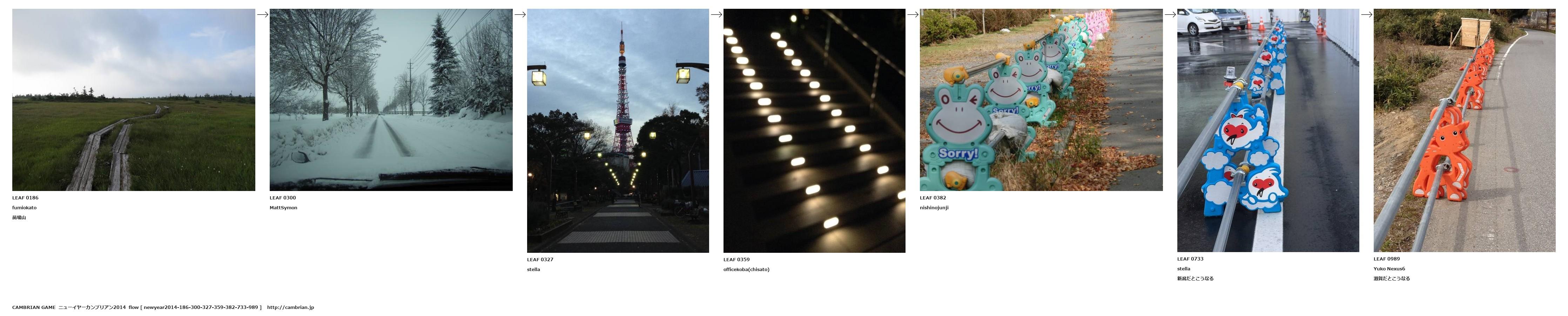
Task: Click the arrow after the frog barrier photo
Action: coord(1170,15)
